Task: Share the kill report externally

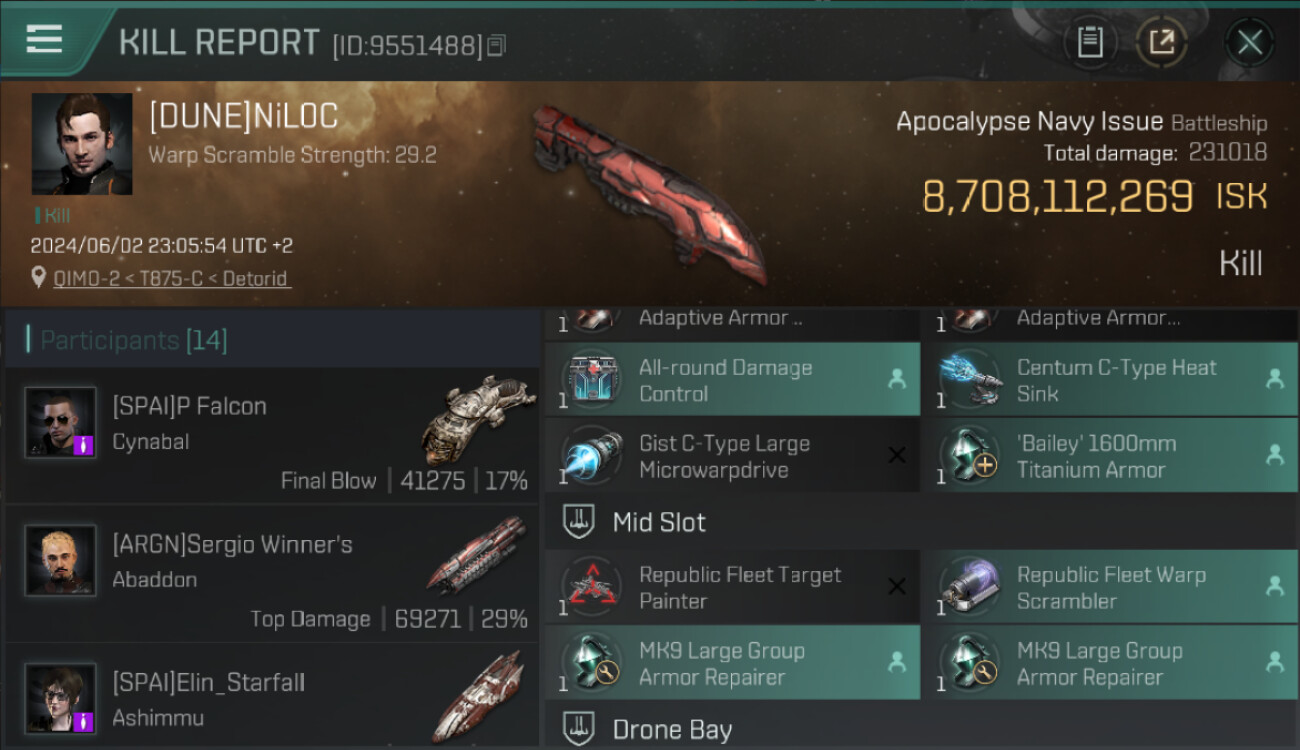Action: (x=1162, y=42)
